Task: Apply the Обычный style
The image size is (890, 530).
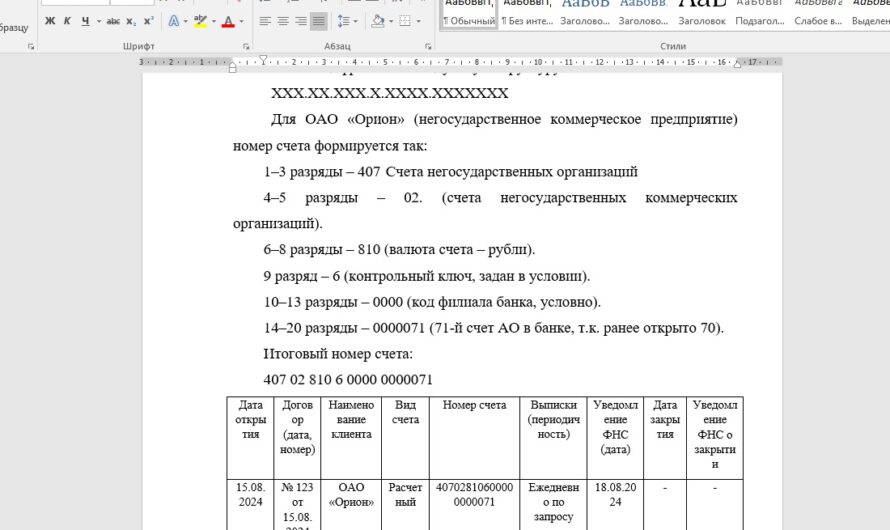Action: 469,14
